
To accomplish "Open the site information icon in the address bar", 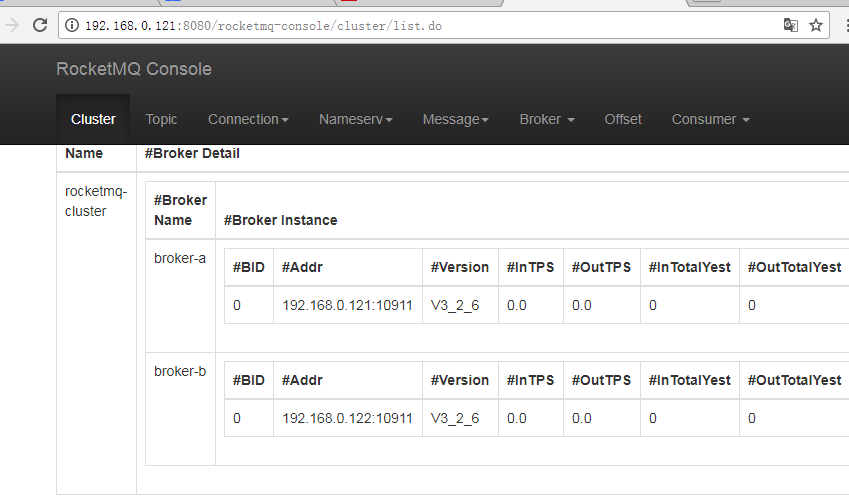I will pyautogui.click(x=71, y=25).
